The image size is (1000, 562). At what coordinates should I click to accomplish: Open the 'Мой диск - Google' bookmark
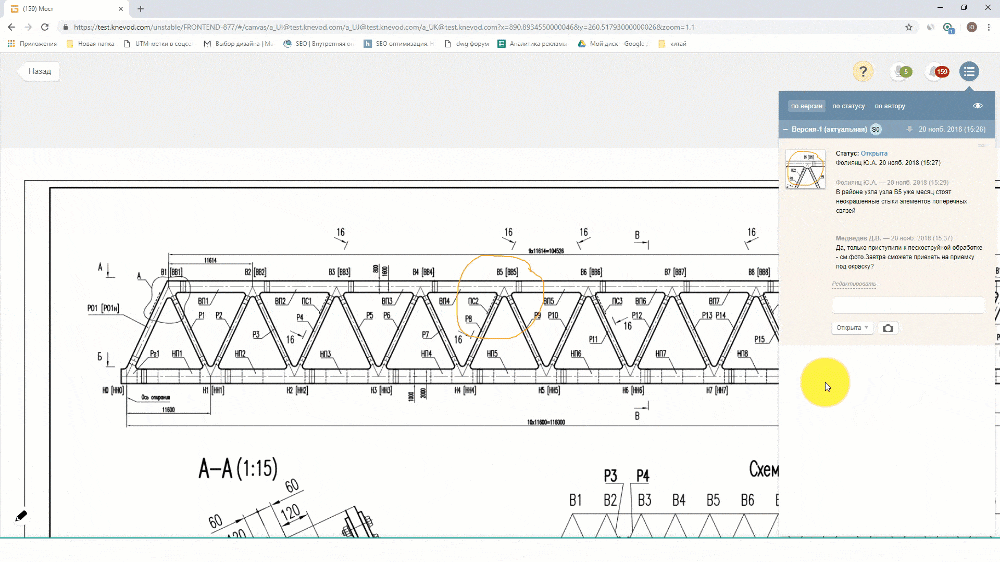613,44
